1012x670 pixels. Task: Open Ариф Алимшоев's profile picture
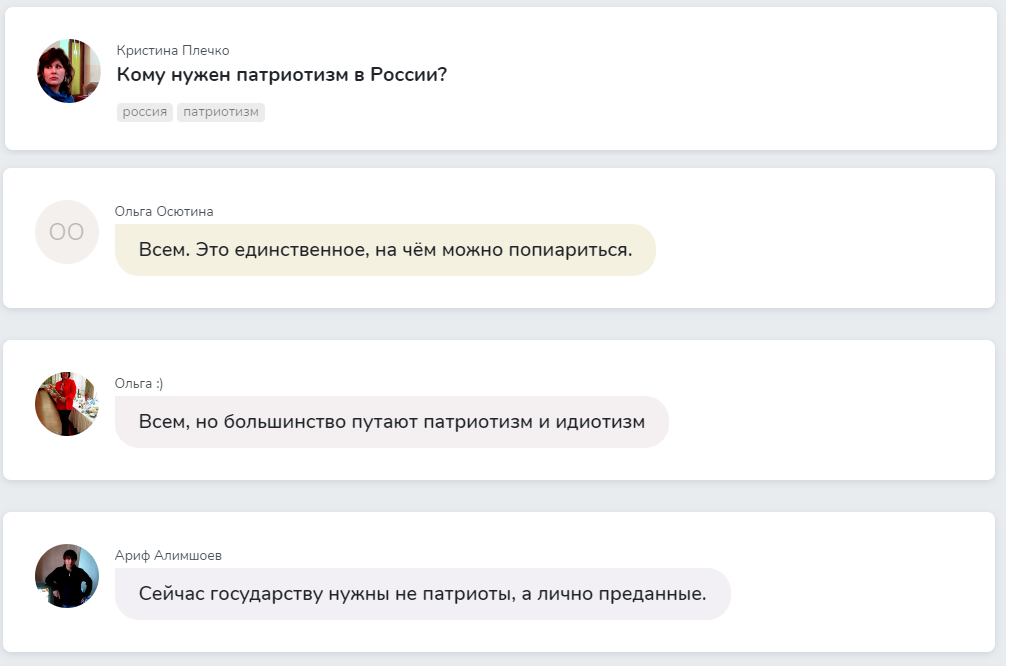pos(67,576)
